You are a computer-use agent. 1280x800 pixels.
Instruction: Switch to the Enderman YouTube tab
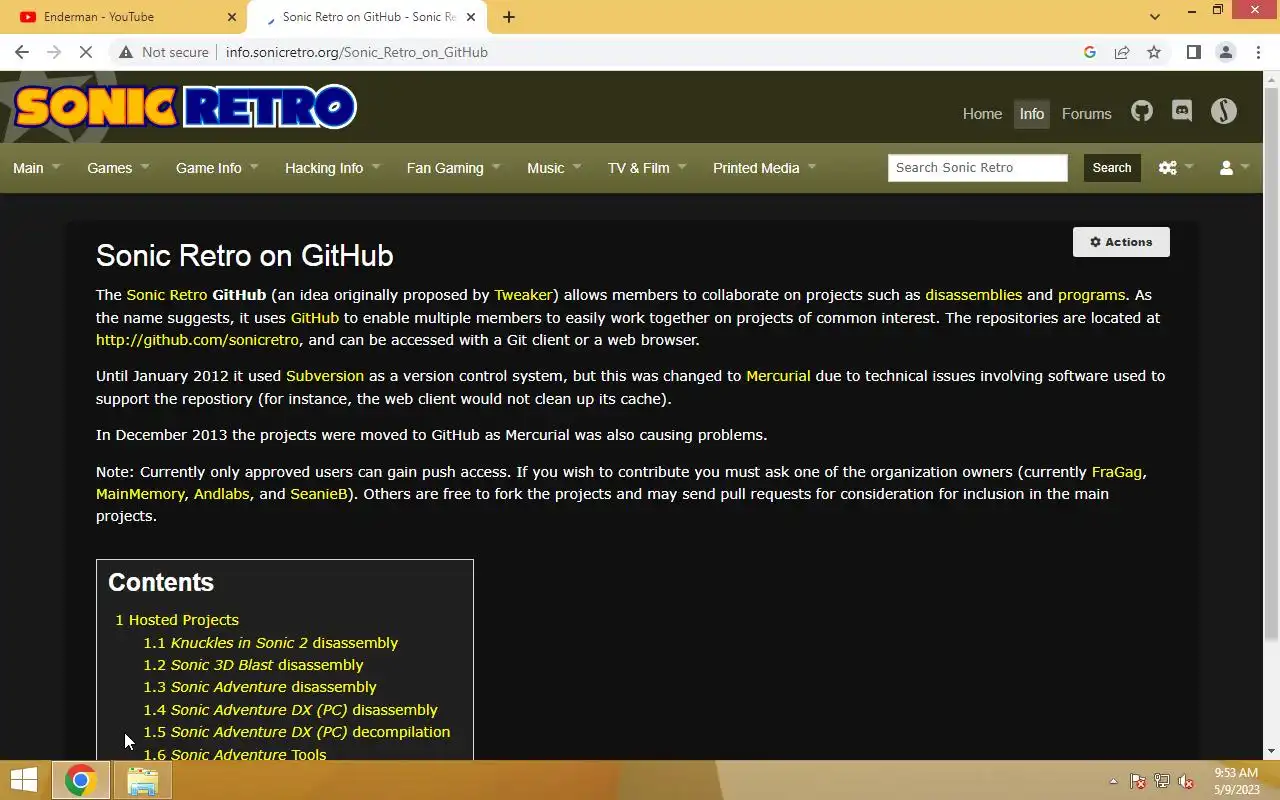125,17
